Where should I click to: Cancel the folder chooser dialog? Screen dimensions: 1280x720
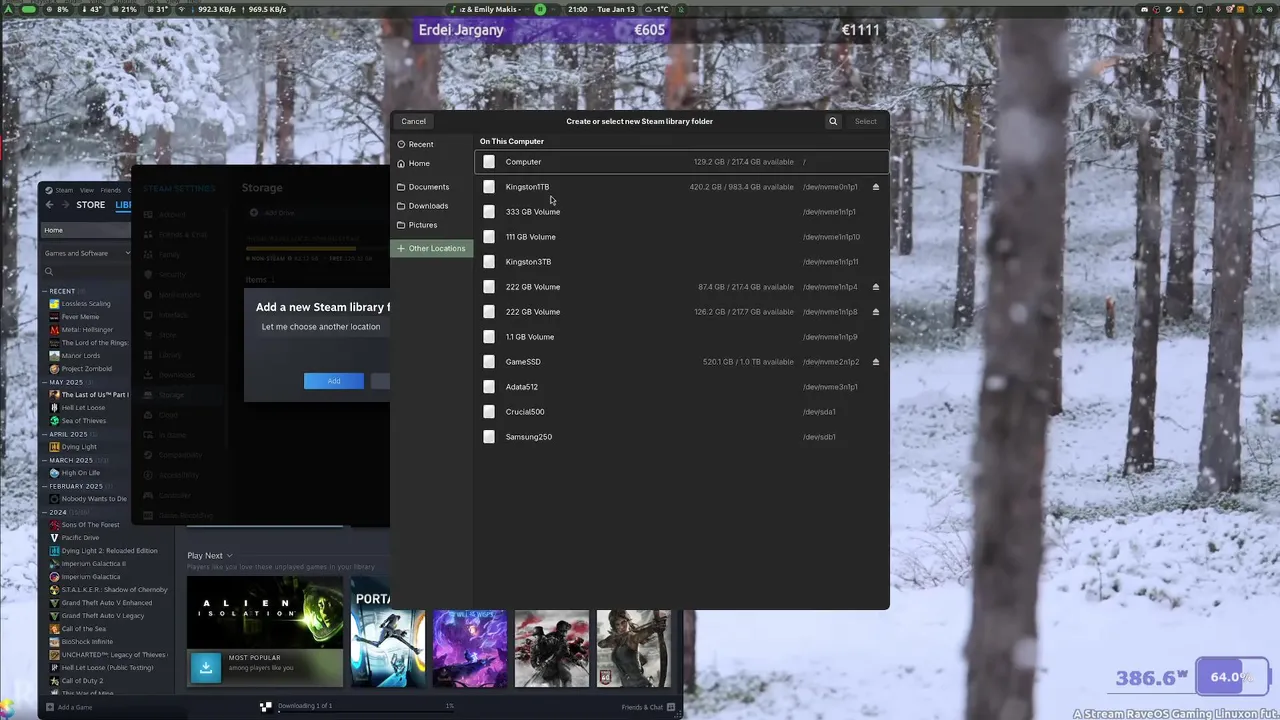pos(413,121)
